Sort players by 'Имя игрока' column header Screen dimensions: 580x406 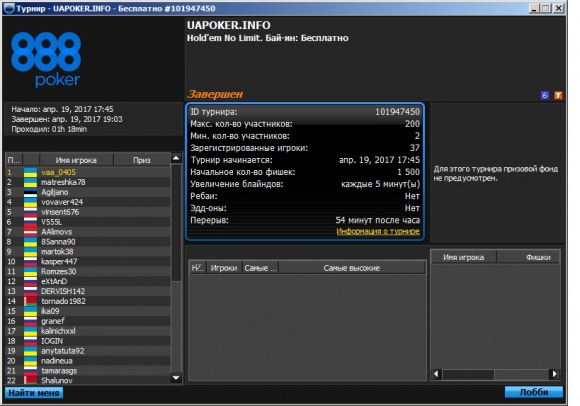coord(76,160)
